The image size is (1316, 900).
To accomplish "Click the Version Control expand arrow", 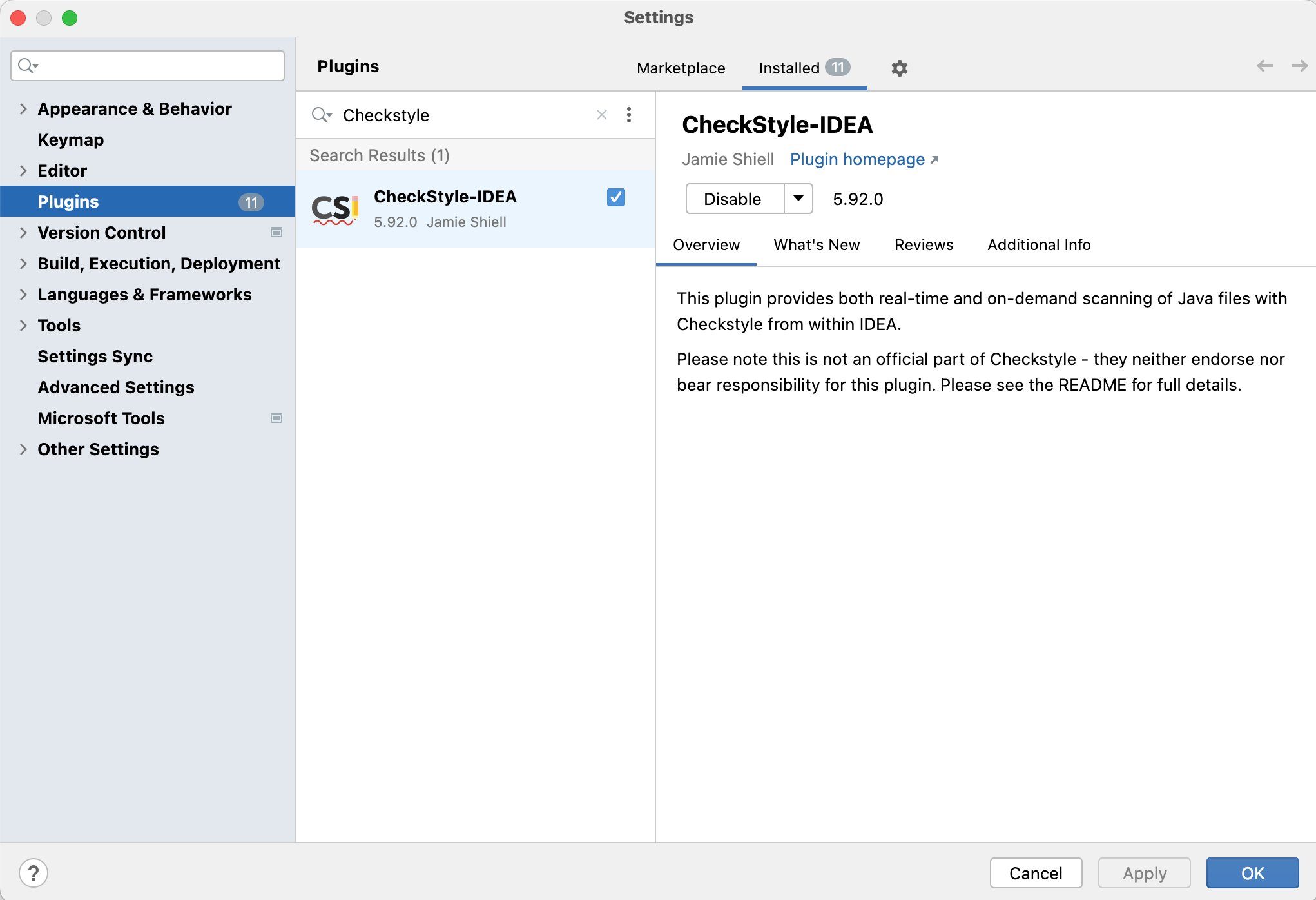I will (22, 232).
